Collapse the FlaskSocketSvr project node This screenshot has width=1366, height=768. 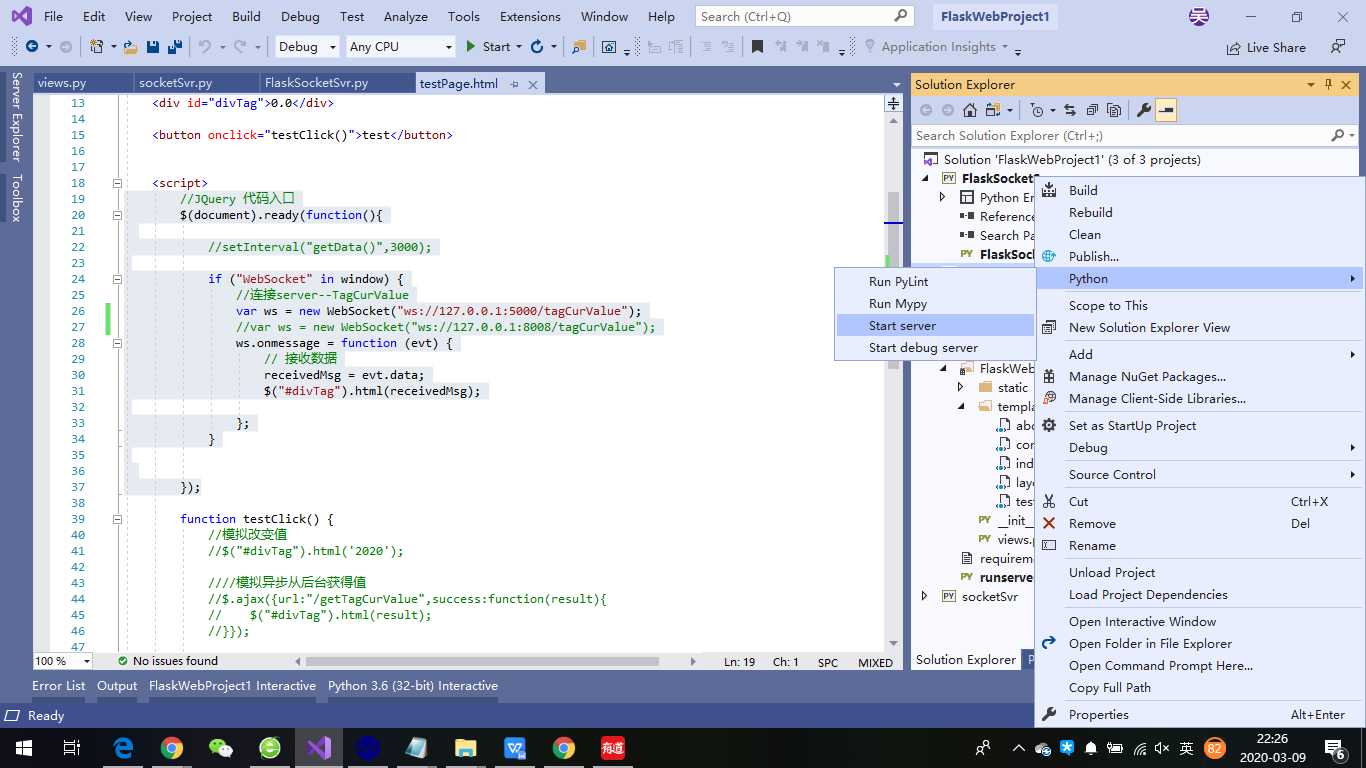(924, 178)
